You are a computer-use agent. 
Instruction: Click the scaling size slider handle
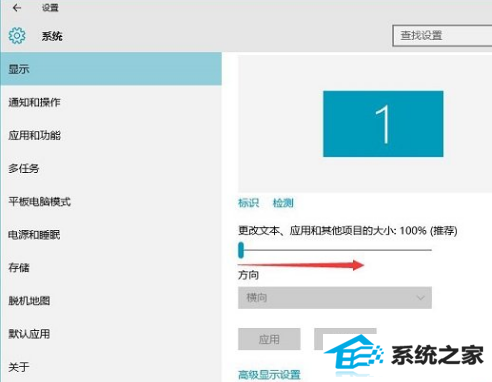tap(241, 250)
